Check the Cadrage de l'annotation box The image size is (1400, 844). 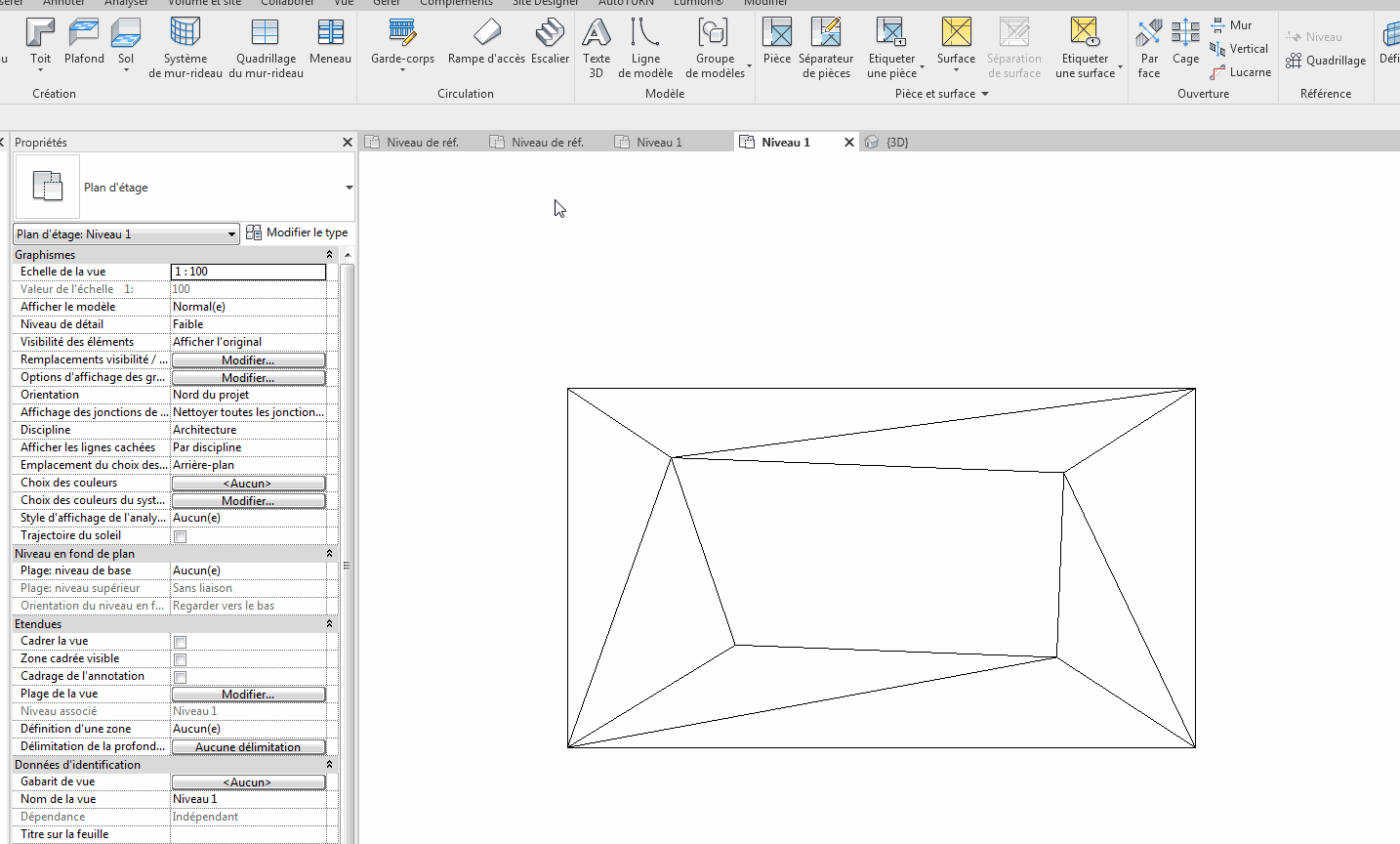click(180, 677)
